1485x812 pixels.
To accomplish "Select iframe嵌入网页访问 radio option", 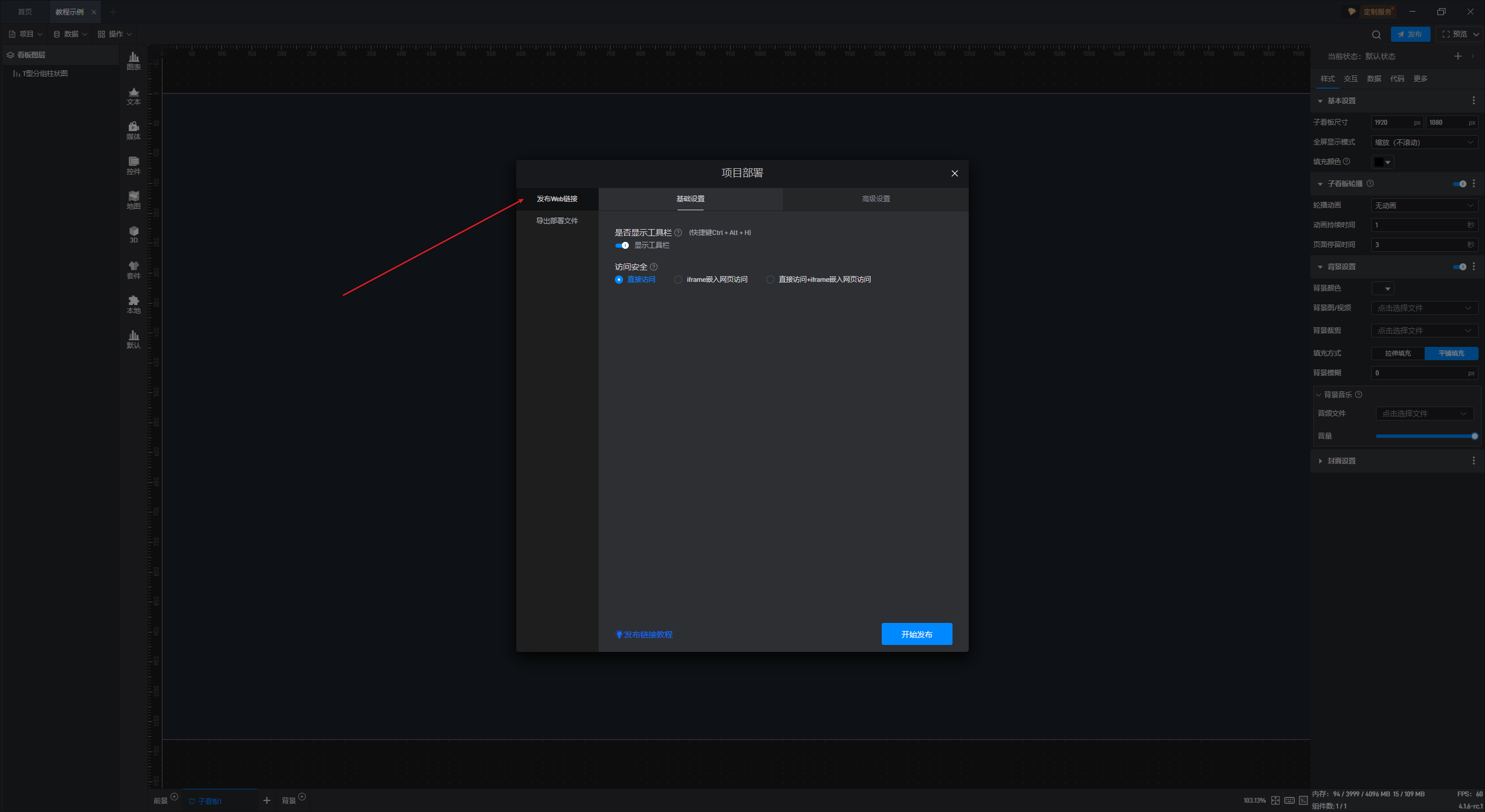I will pyautogui.click(x=678, y=280).
